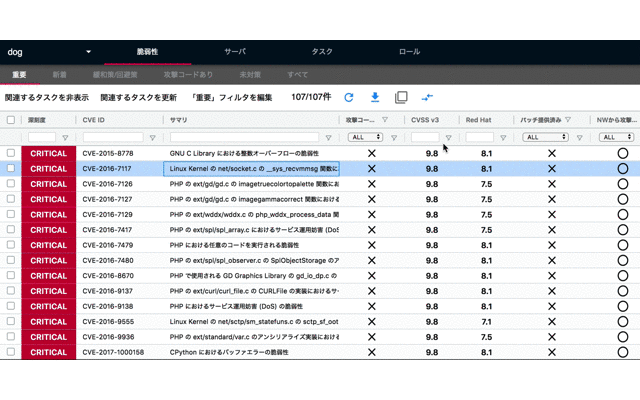Switch to the 攻撃コードあり sub-tab
The width and height of the screenshot is (640, 400).
tap(188, 75)
